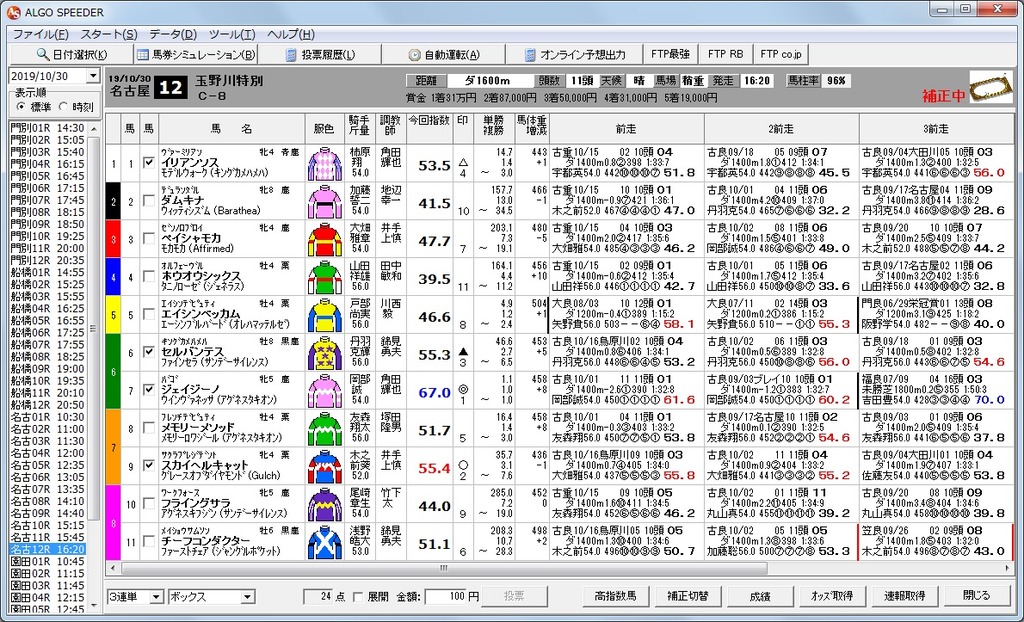Click the FTP RB button
Image resolution: width=1024 pixels, height=622 pixels.
[726, 54]
